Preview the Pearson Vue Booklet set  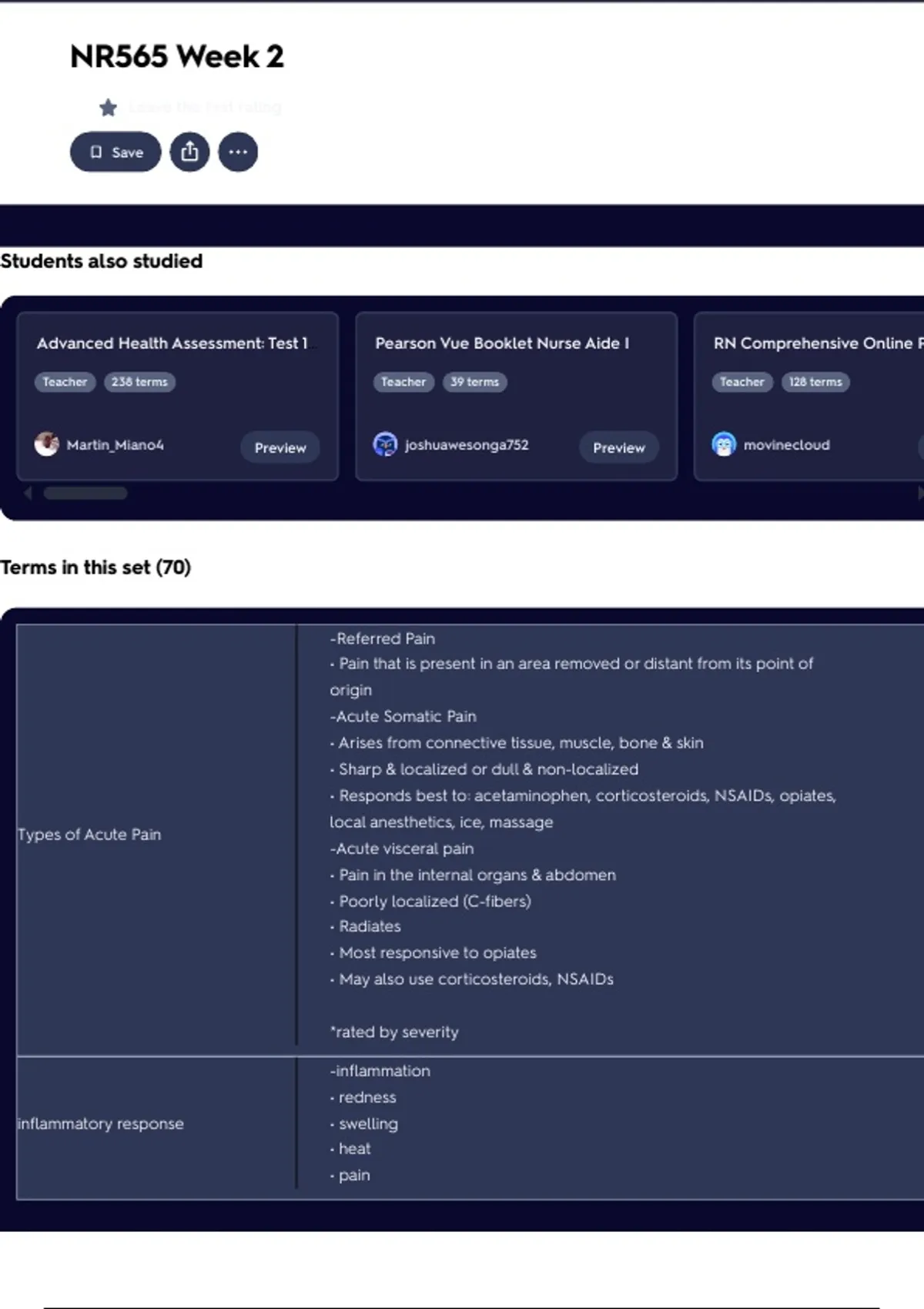tap(618, 447)
